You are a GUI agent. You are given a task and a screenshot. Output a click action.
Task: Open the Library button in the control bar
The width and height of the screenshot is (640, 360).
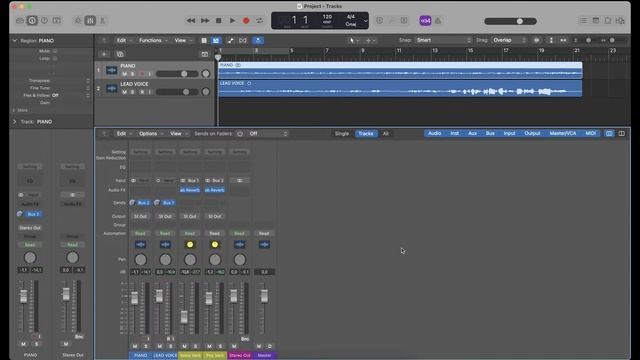[20, 20]
